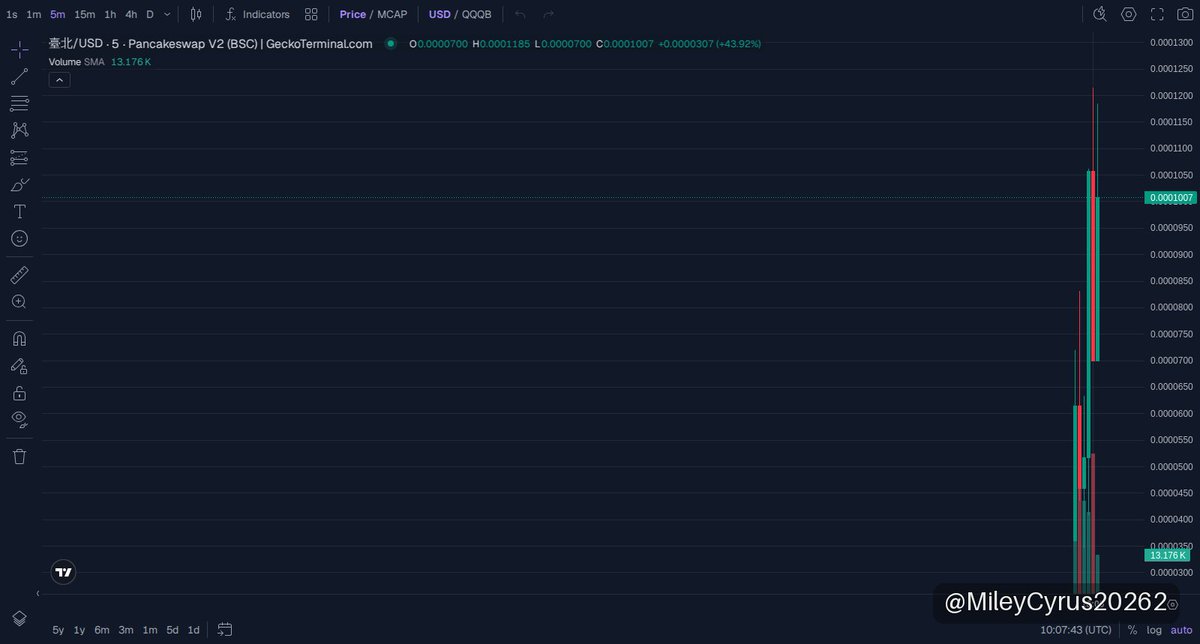The height and width of the screenshot is (644, 1200).
Task: Set the 1y date range
Action: coord(80,630)
